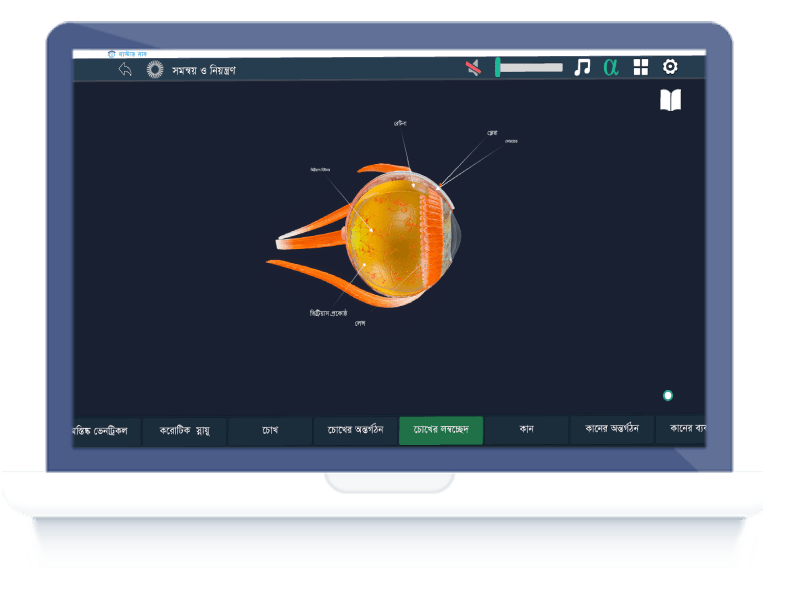This screenshot has width=787, height=591.
Task: Click the sectioned eye 3D model
Action: [x=395, y=235]
